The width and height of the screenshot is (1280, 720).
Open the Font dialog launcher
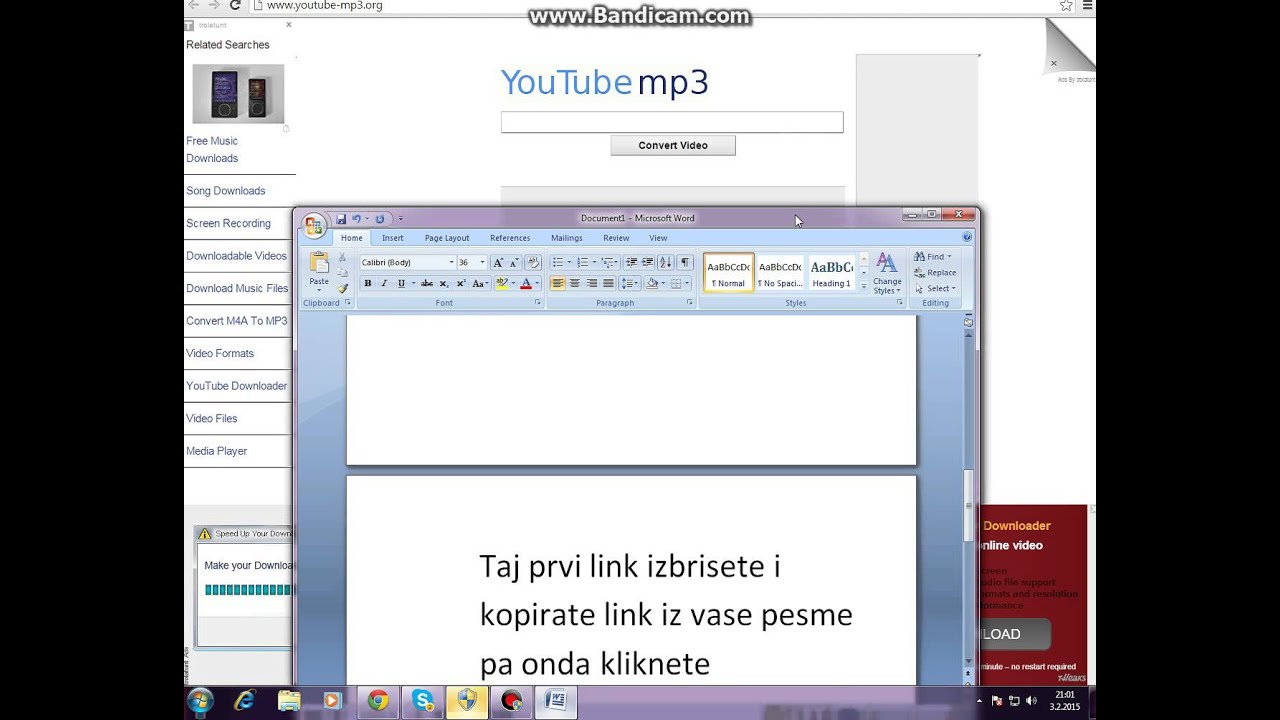tap(537, 302)
